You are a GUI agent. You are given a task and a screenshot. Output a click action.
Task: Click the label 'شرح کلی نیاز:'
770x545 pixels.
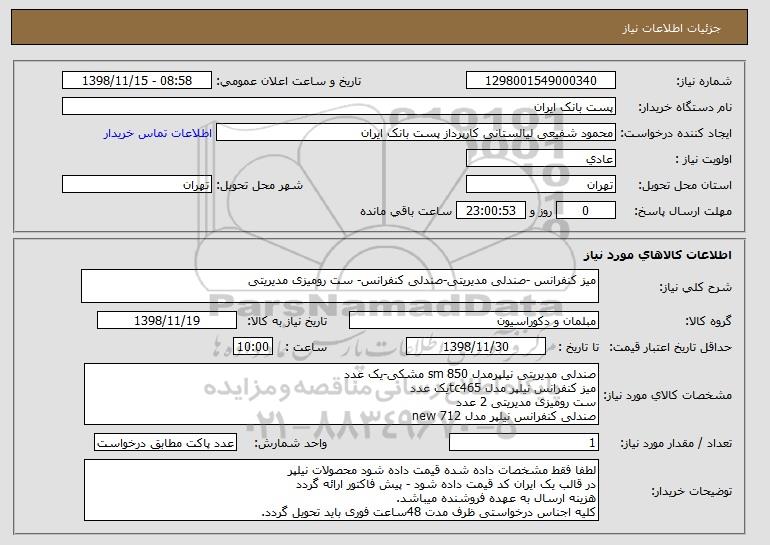(695, 287)
